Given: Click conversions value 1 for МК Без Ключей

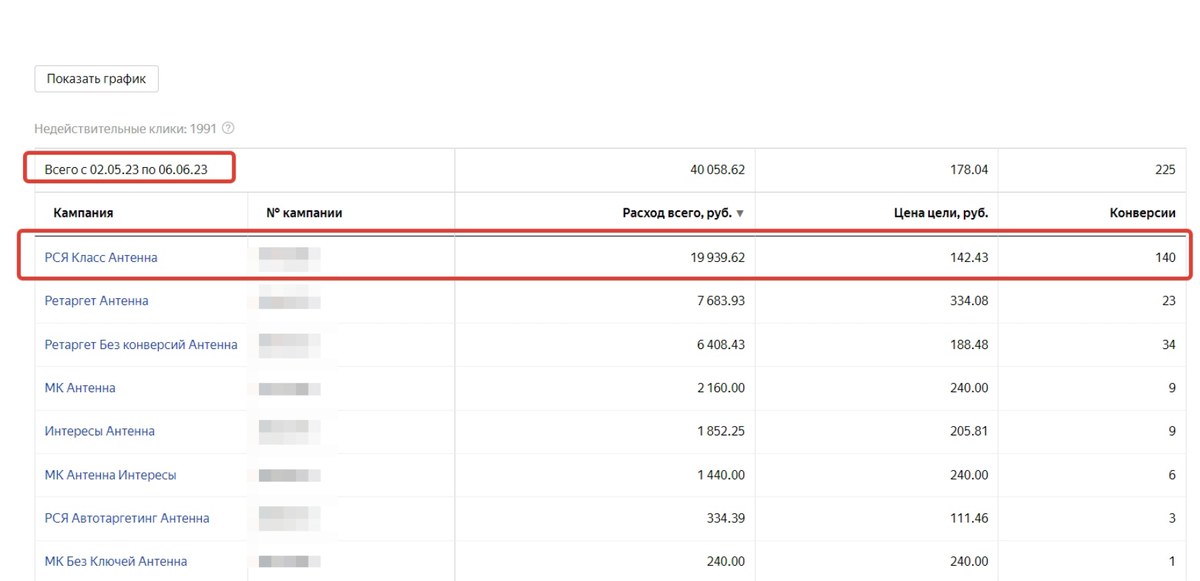Looking at the screenshot, I should click(x=1172, y=561).
